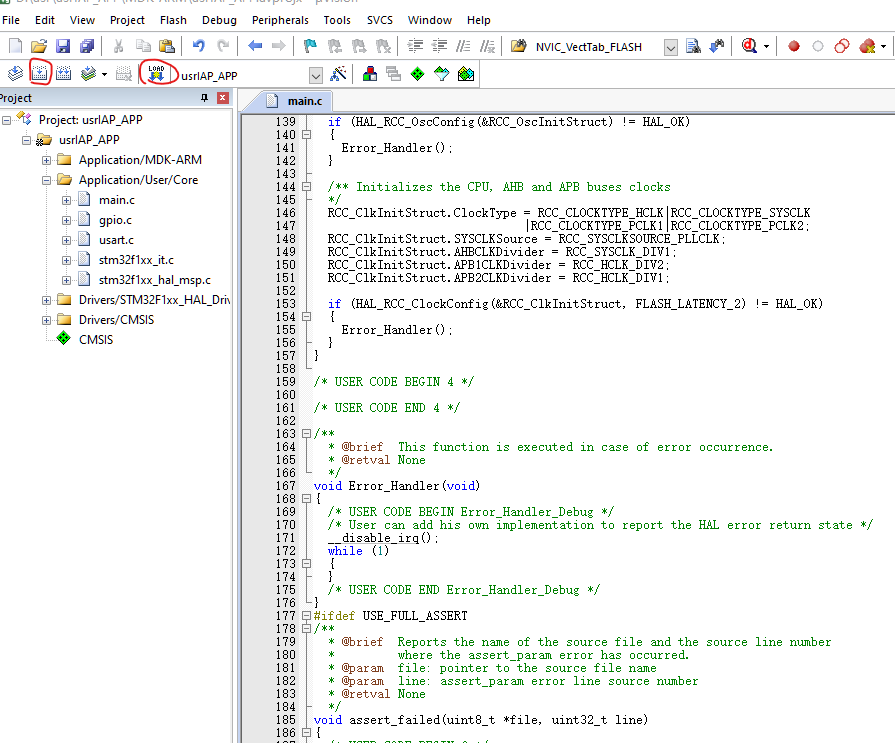Comment out selection icon
Viewport: 895px width, 743px height.
463,46
